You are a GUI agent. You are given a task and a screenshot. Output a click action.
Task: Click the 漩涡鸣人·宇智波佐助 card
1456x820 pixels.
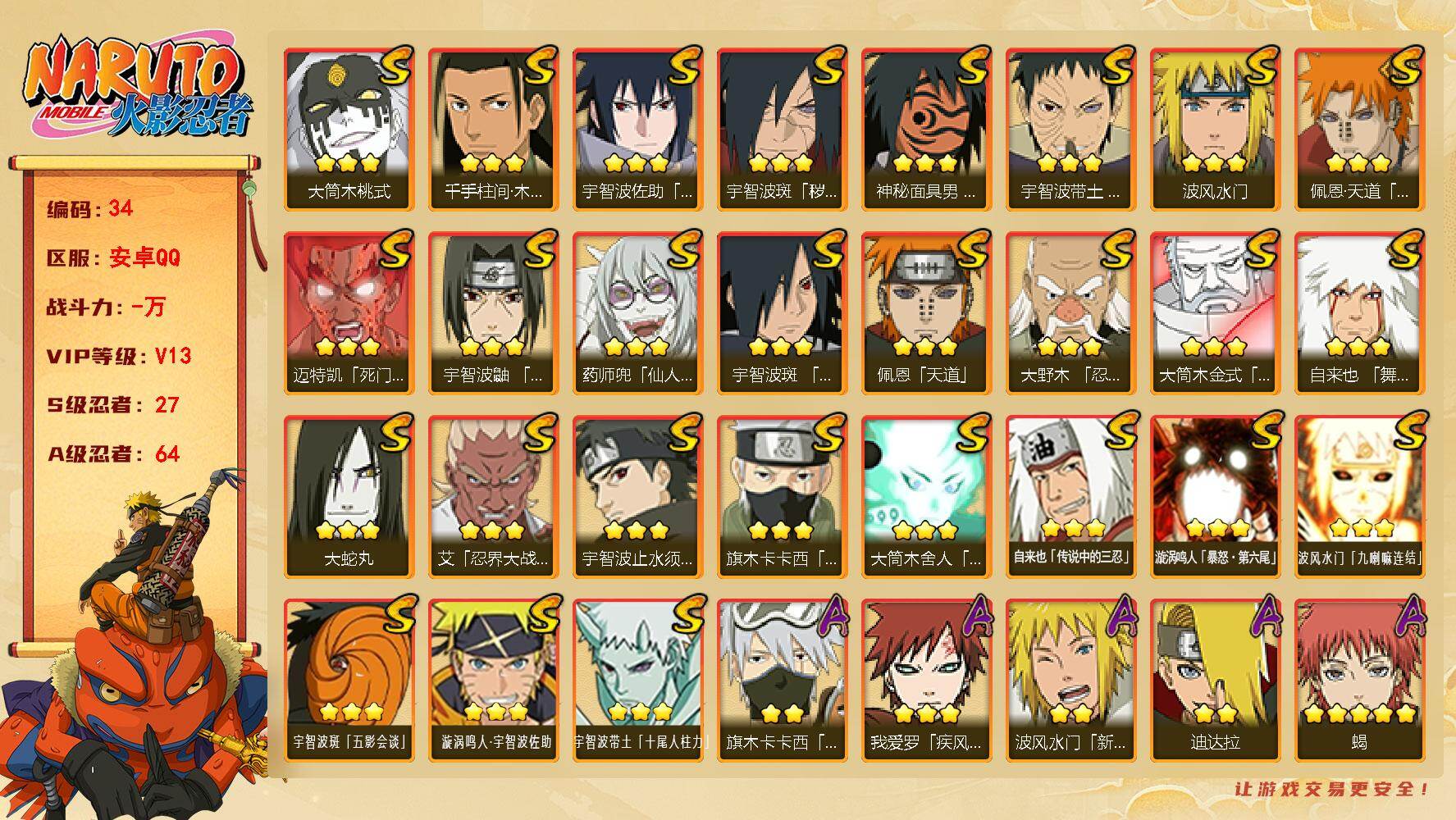[x=493, y=681]
